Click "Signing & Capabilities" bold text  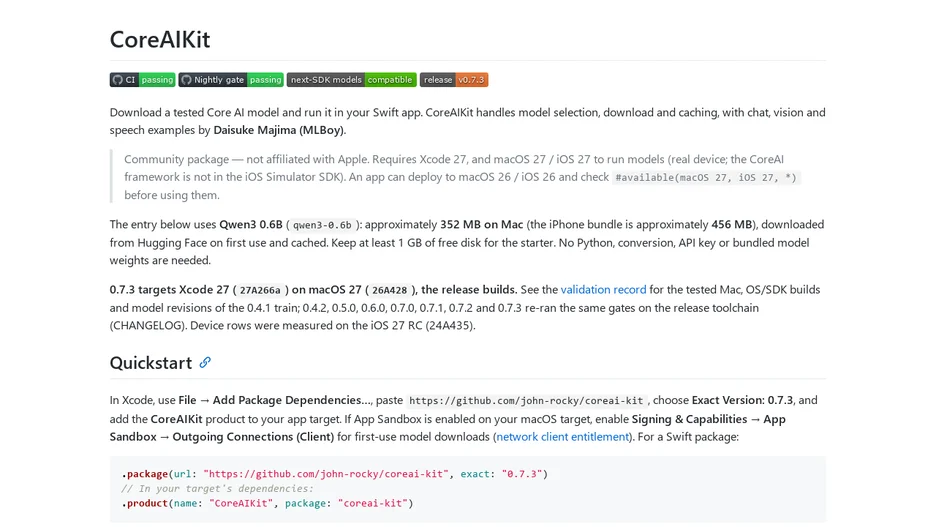(689, 419)
